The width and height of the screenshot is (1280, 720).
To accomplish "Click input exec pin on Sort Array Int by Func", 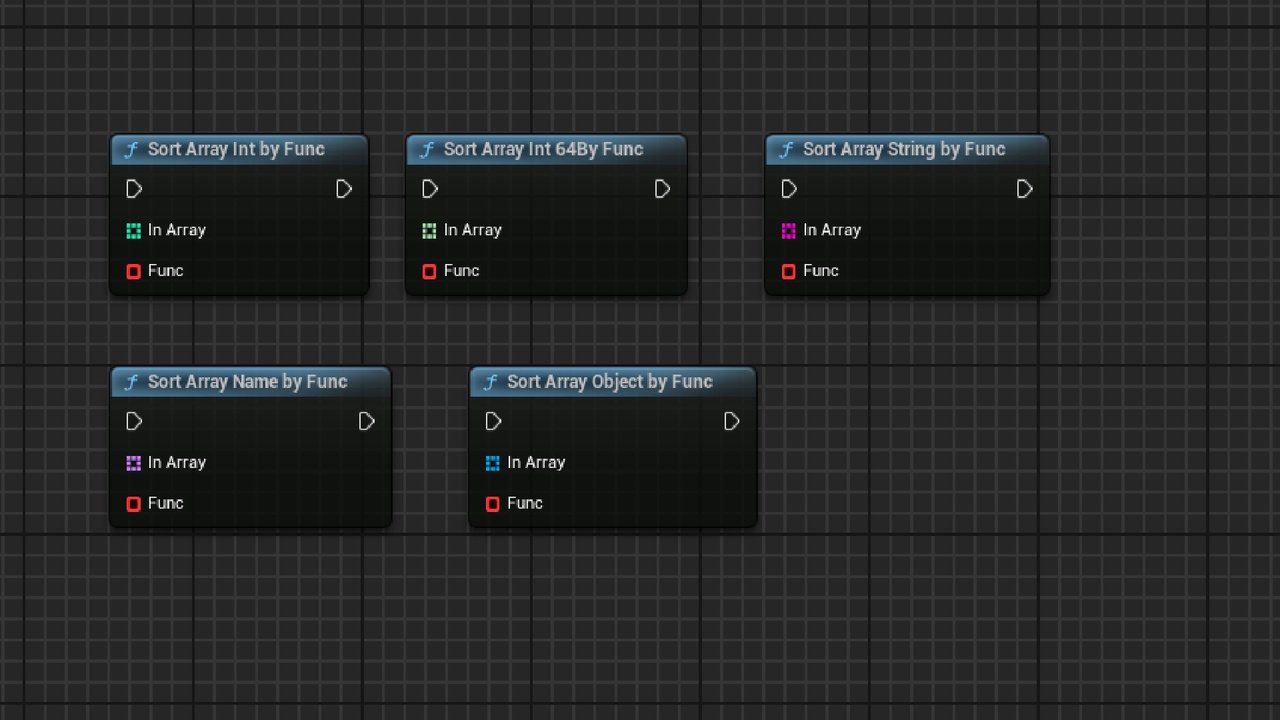I will [134, 189].
